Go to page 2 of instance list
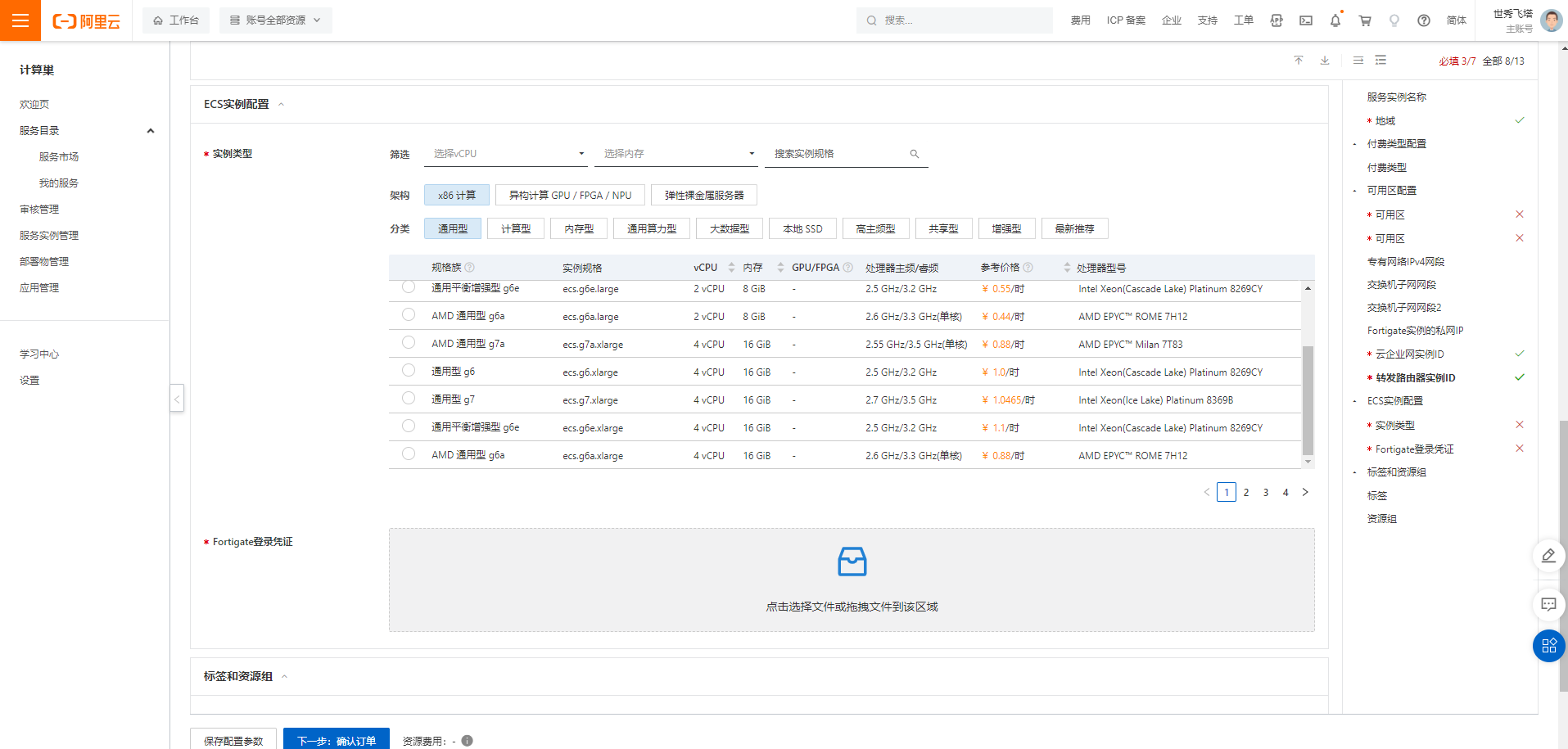1568x749 pixels. (x=1246, y=492)
